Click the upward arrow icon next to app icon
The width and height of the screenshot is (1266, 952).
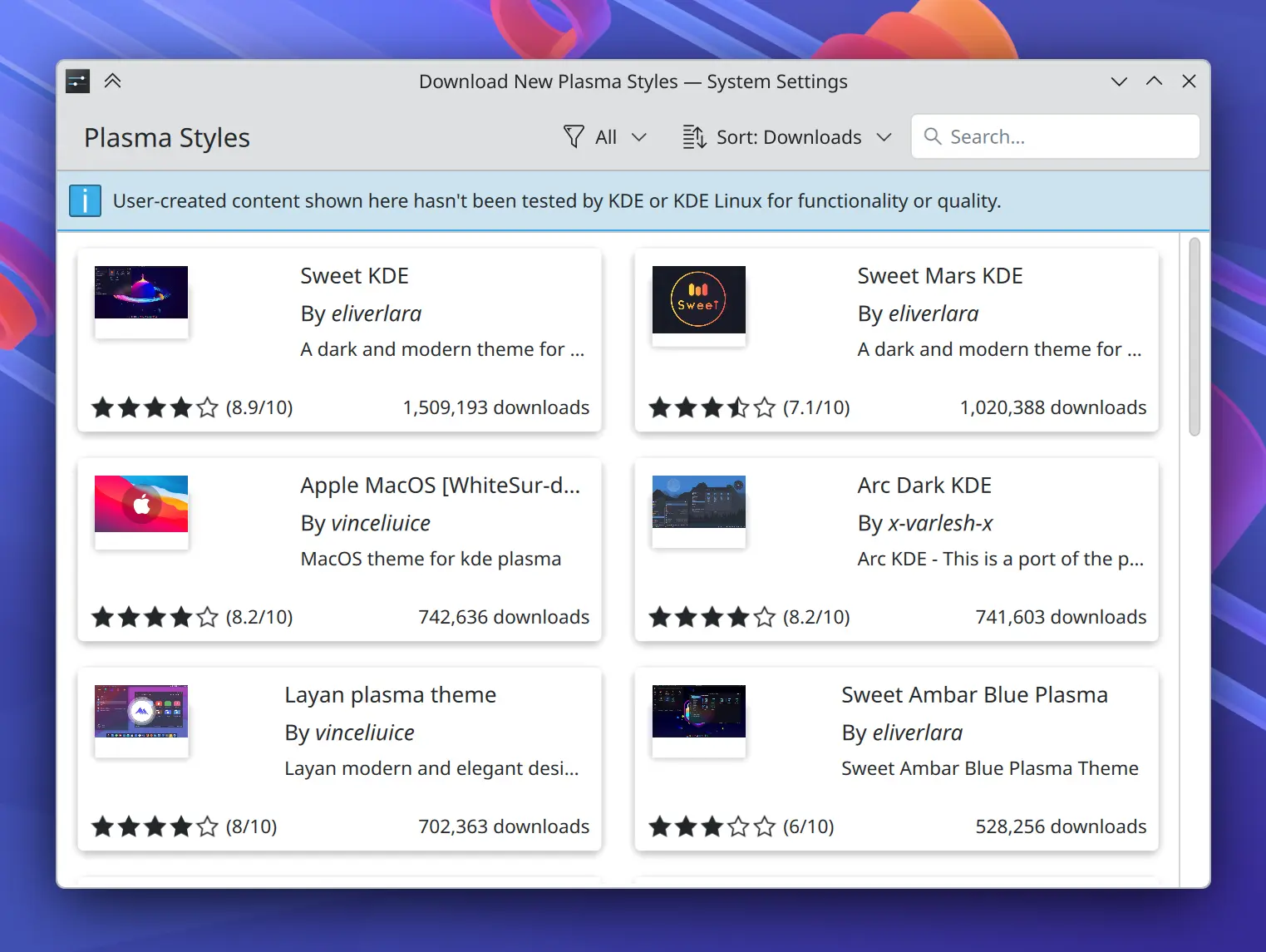pyautogui.click(x=113, y=81)
